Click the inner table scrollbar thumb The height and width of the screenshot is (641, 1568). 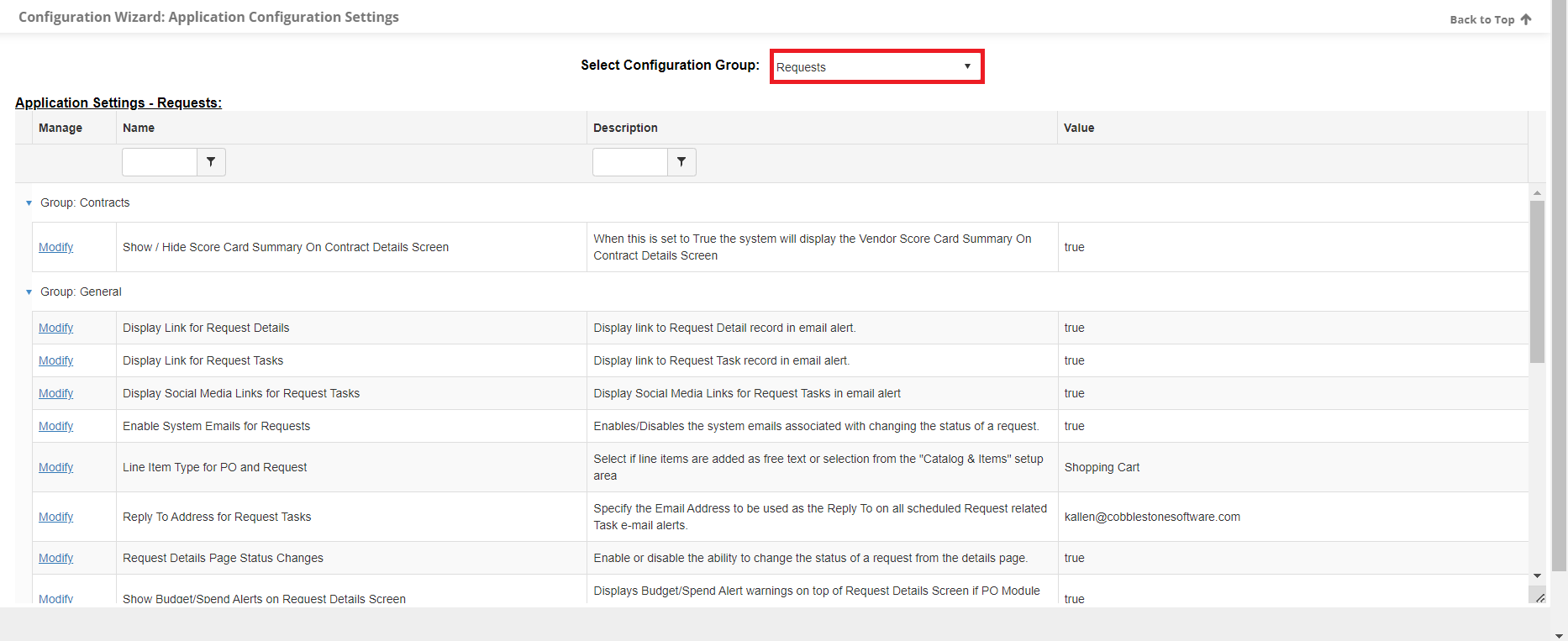coord(1537,281)
